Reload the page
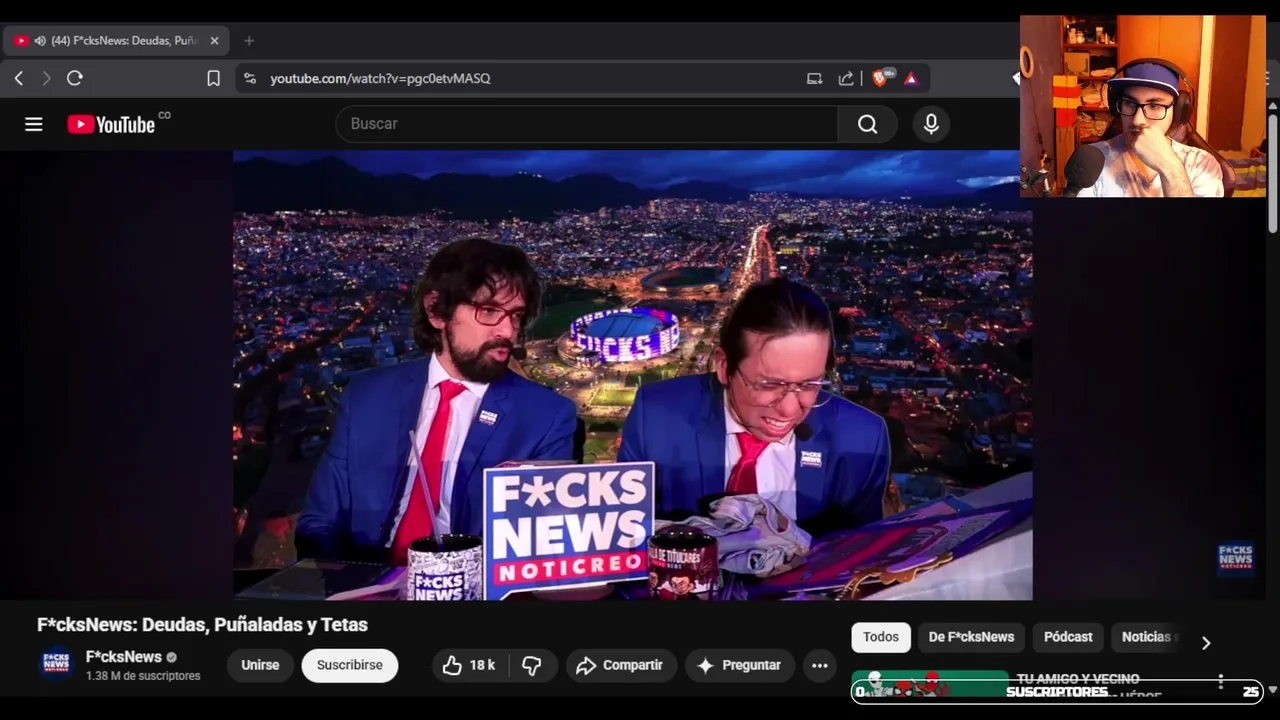The image size is (1280, 720). (75, 78)
